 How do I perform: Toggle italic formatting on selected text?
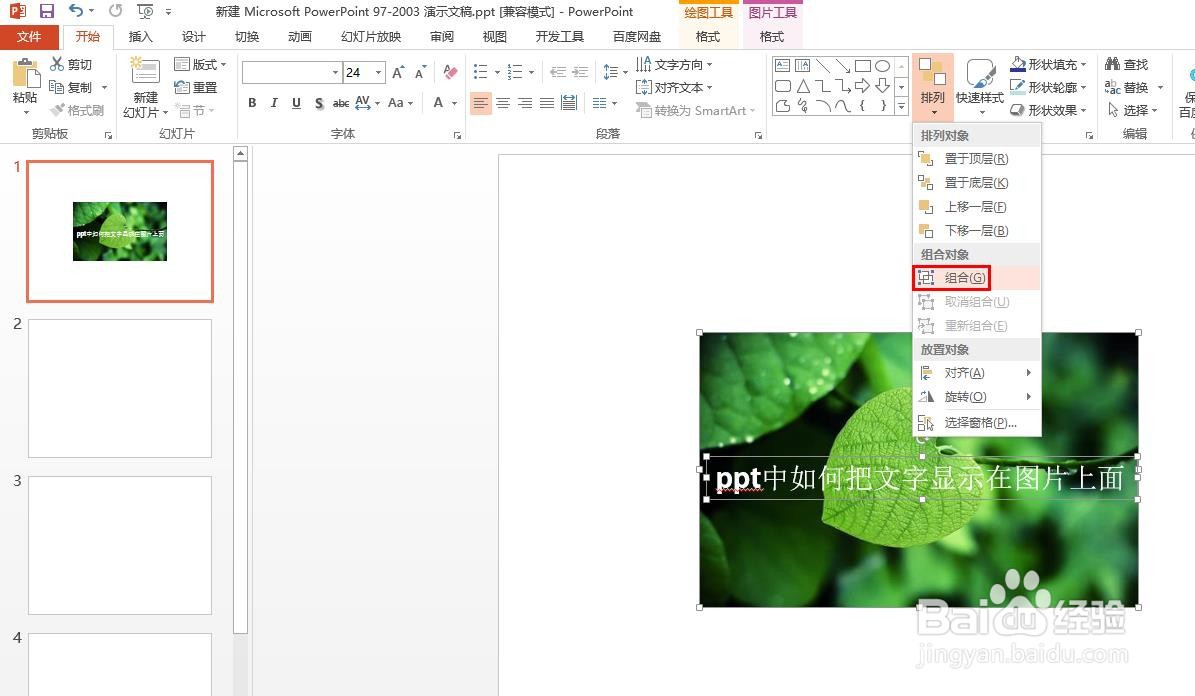(274, 103)
